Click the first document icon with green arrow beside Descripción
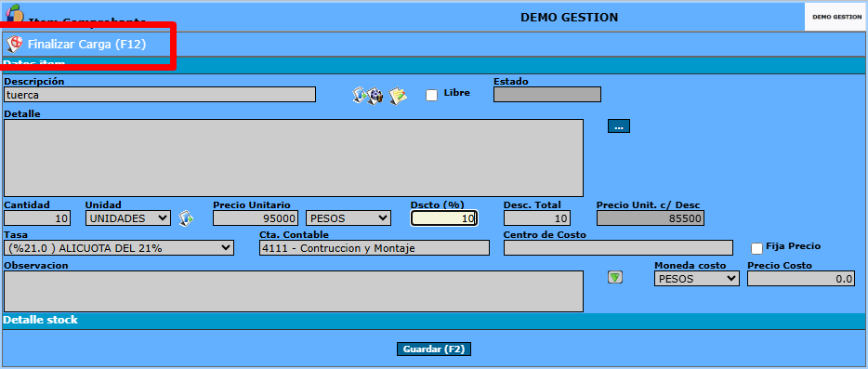Image resolution: width=868 pixels, height=369 pixels. click(359, 95)
